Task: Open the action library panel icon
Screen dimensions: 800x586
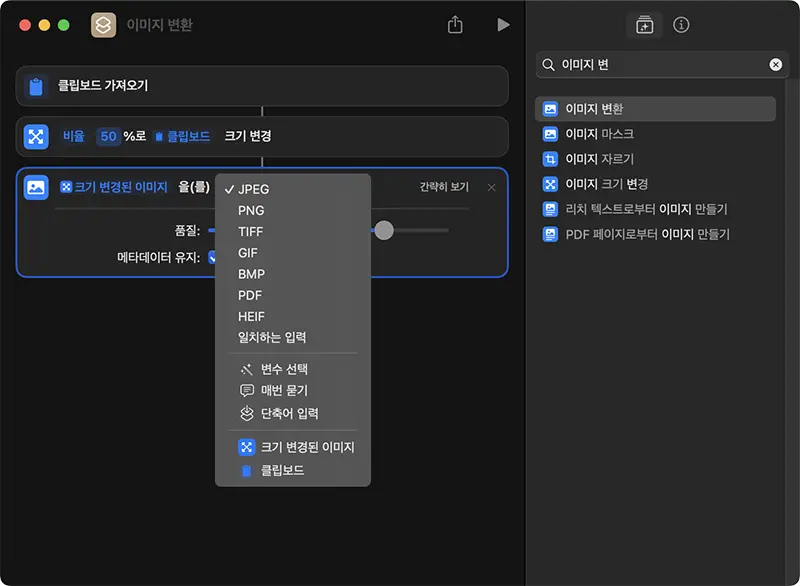Action: 644,27
